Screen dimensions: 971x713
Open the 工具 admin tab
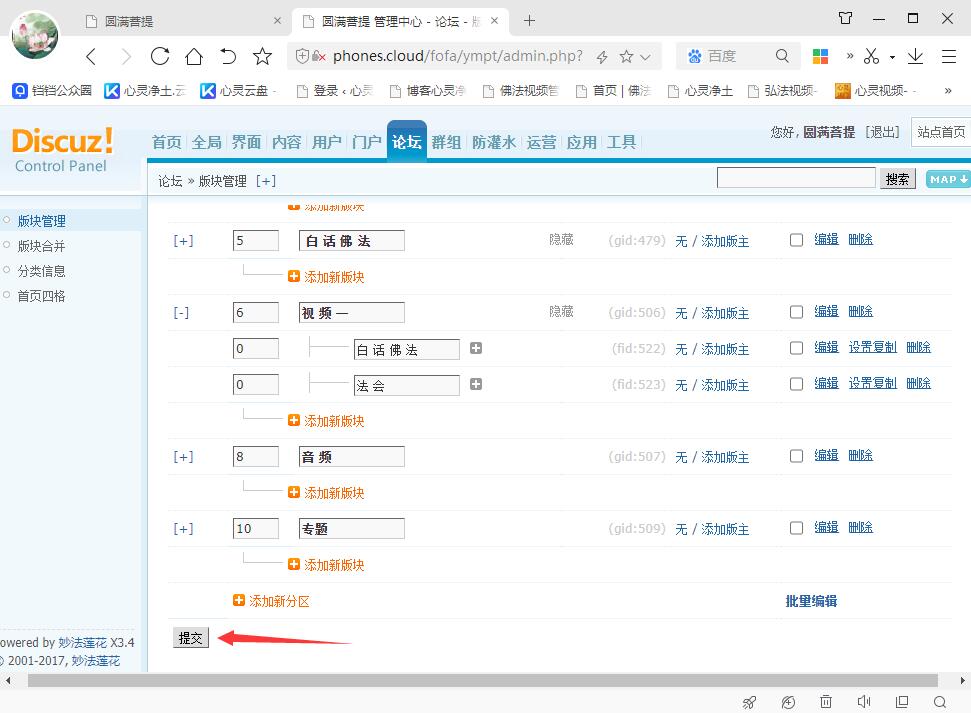(x=621, y=142)
